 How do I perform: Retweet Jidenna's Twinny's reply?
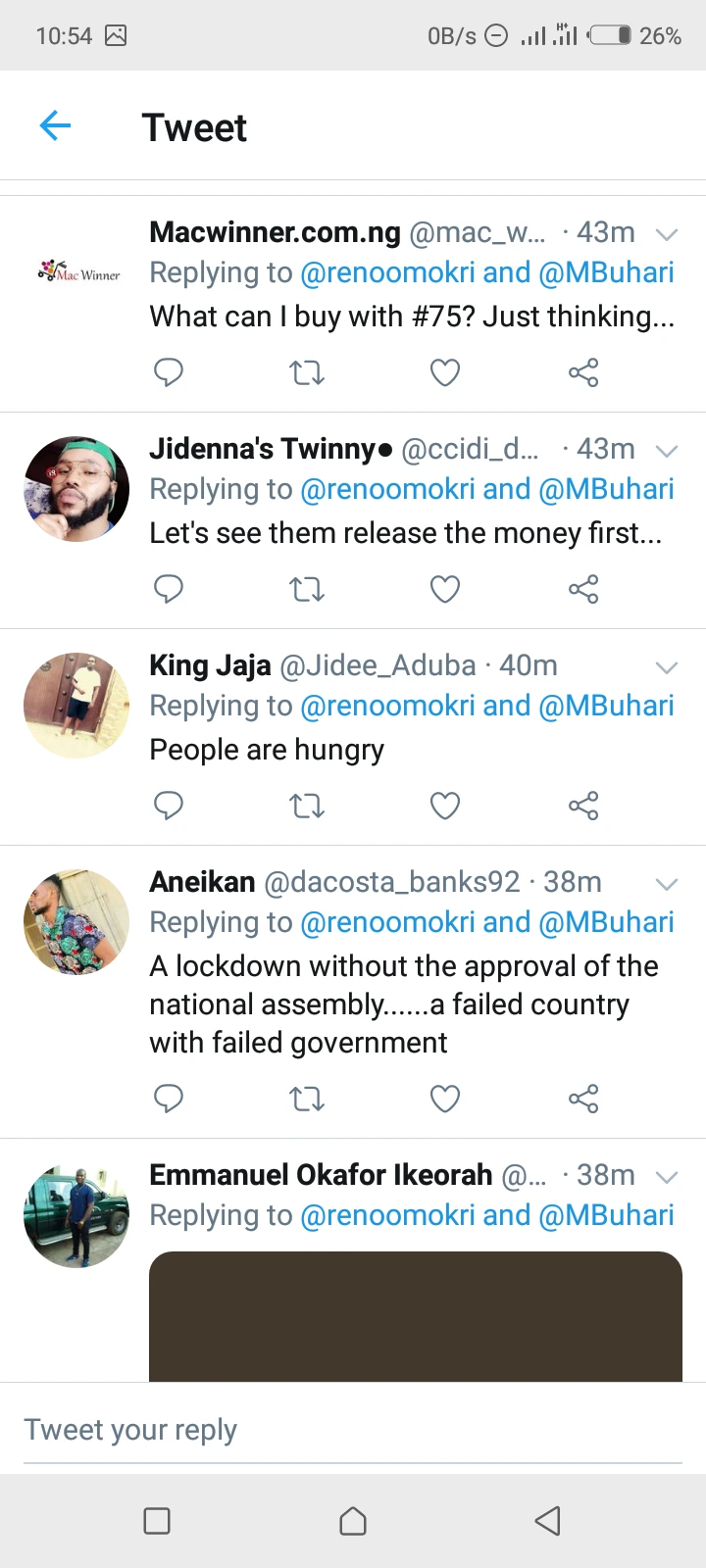click(x=307, y=589)
